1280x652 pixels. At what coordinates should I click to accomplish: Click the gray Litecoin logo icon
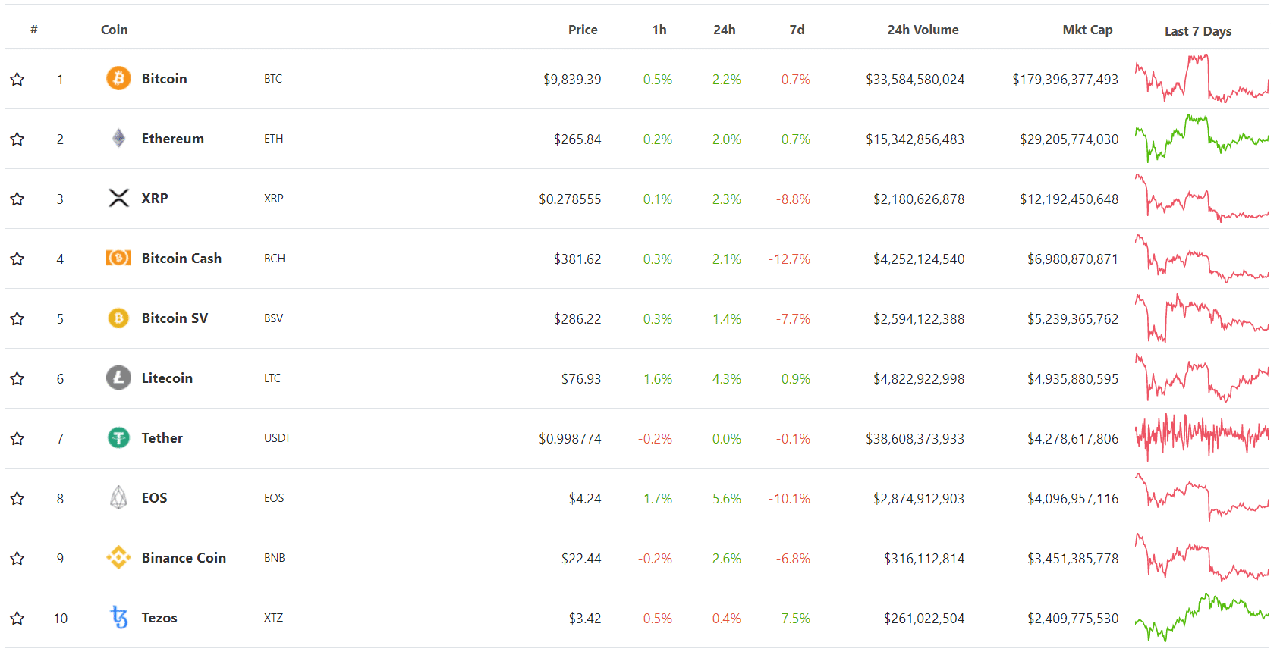tap(118, 378)
